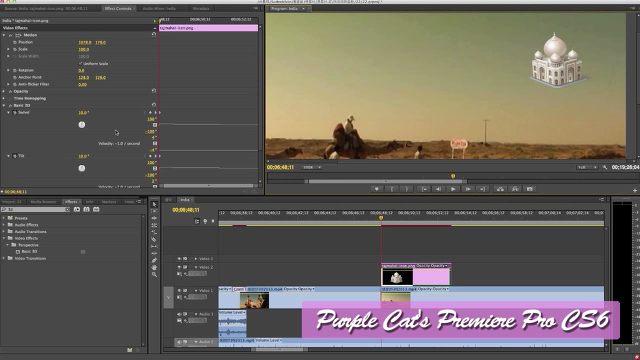
Task: Toggle Swivel animation stopwatch
Action: point(15,112)
